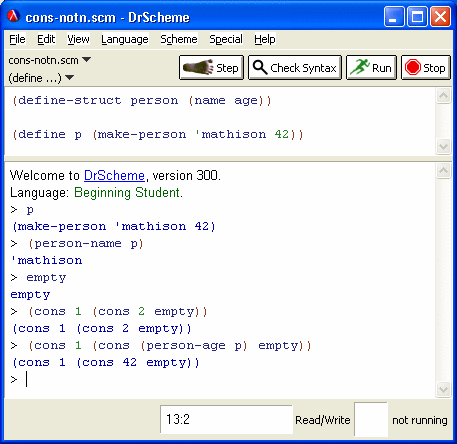Click the 'not running' status text
Viewport: 457px width, 444px height.
[x=420, y=420]
